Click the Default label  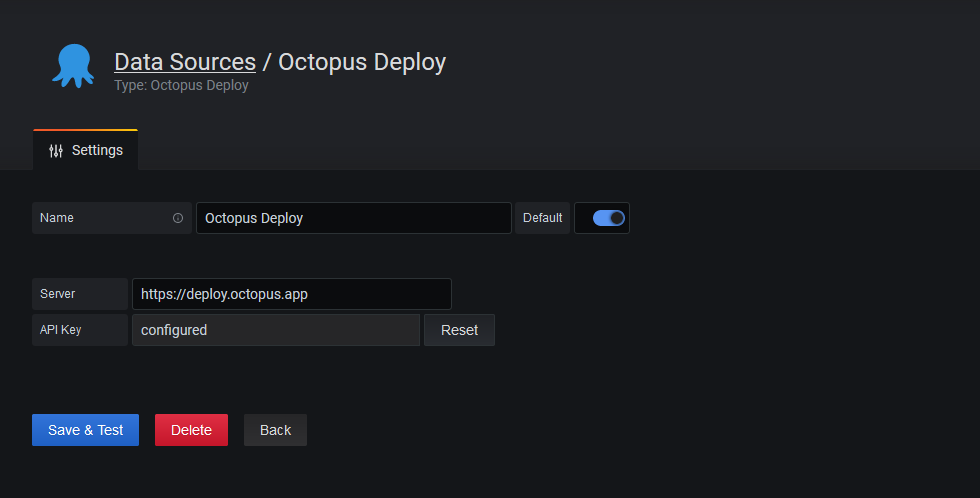pyautogui.click(x=542, y=218)
